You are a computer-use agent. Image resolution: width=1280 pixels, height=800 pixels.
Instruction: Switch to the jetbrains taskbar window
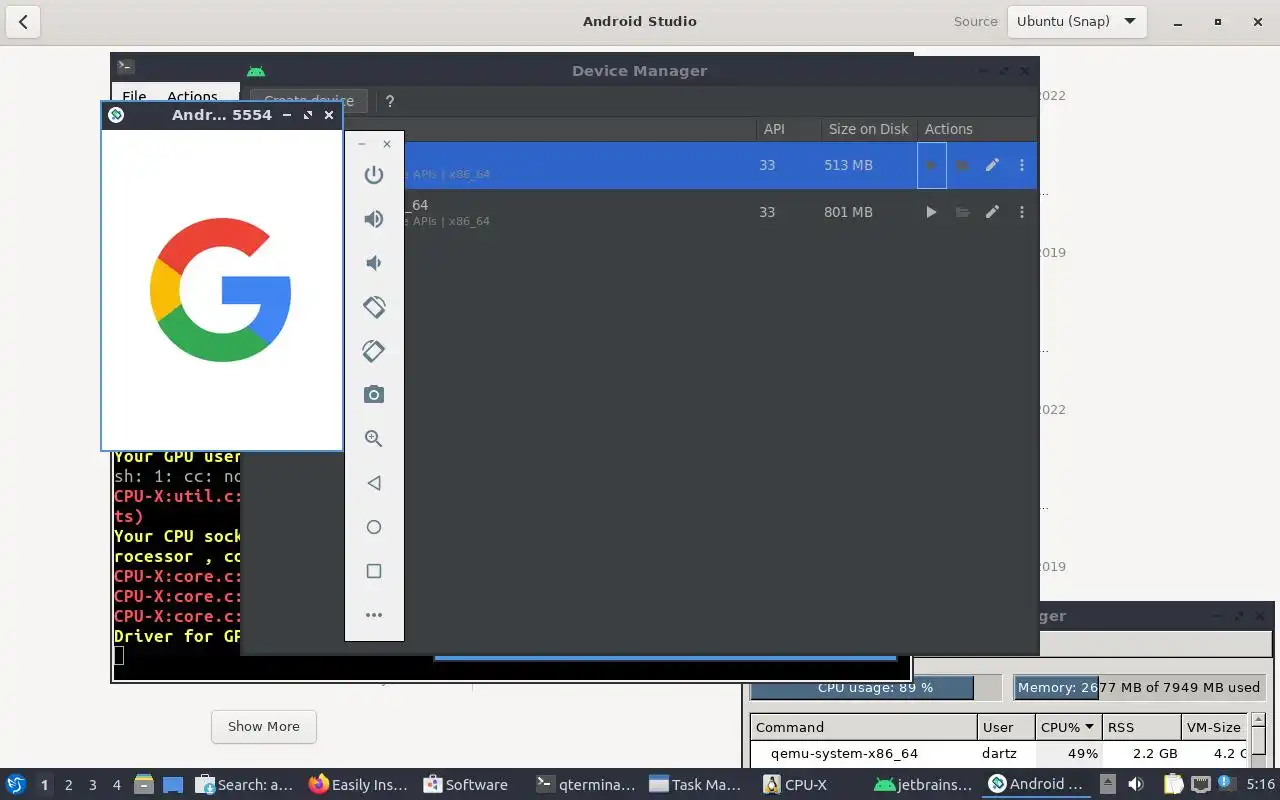click(x=924, y=784)
